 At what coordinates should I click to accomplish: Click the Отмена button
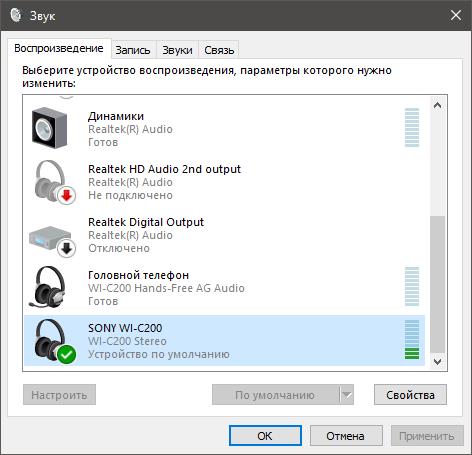pos(346,436)
